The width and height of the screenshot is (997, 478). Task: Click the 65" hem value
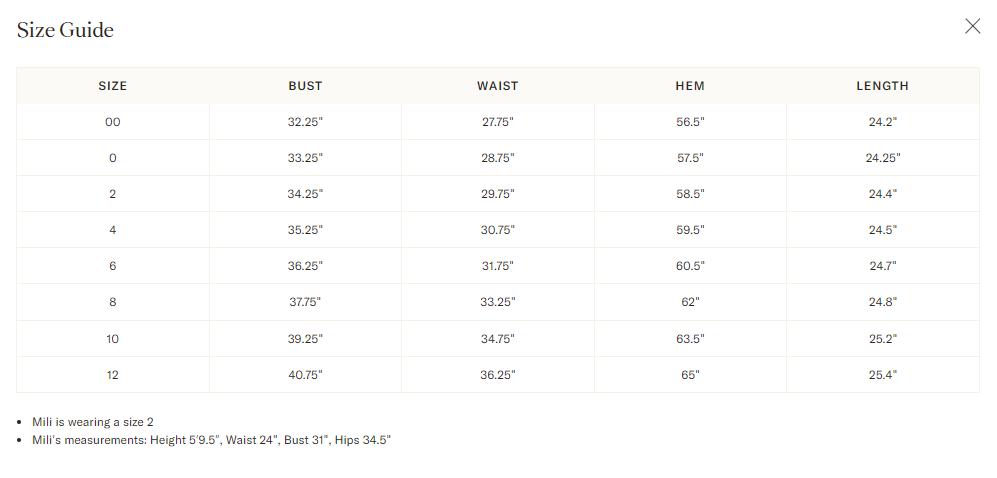(x=691, y=375)
